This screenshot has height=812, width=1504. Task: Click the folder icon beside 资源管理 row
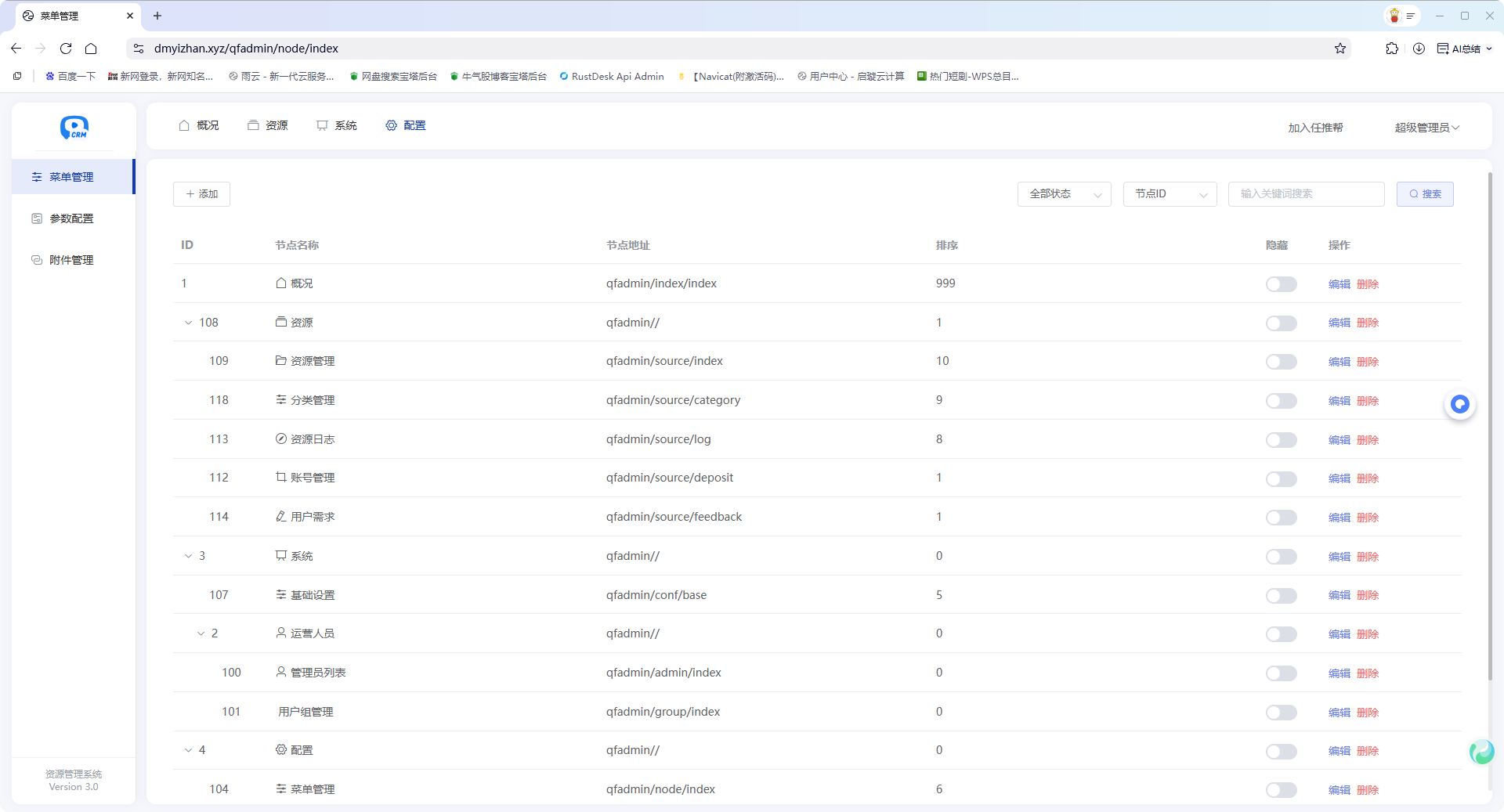(x=281, y=361)
